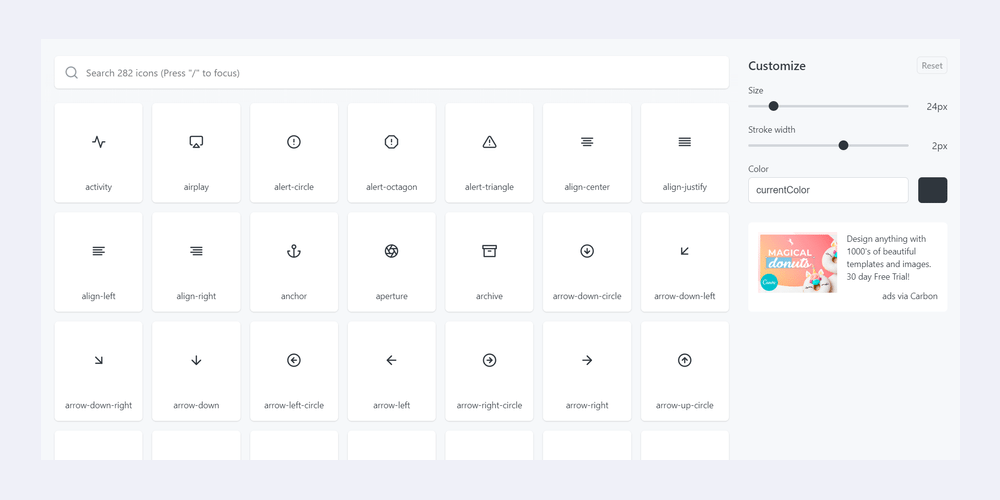This screenshot has height=500, width=1000.
Task: Focus the Search 282 icons field
Action: [x=400, y=73]
